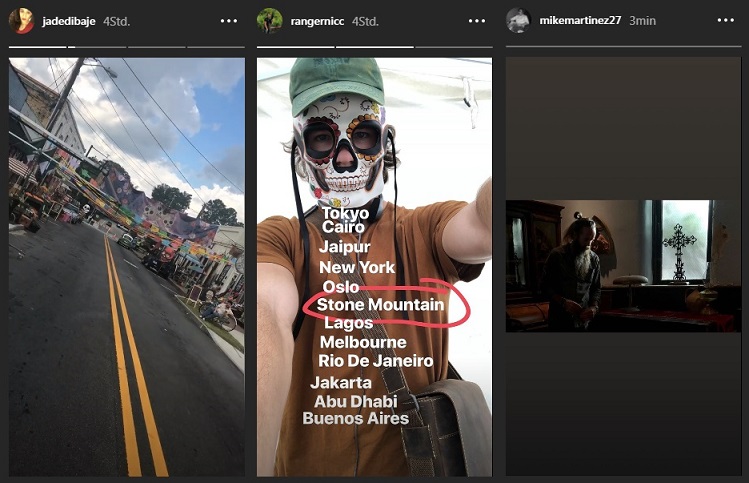749x483 pixels.
Task: Click the '4Std.' timestamp next to rangernicc
Action: click(x=365, y=21)
